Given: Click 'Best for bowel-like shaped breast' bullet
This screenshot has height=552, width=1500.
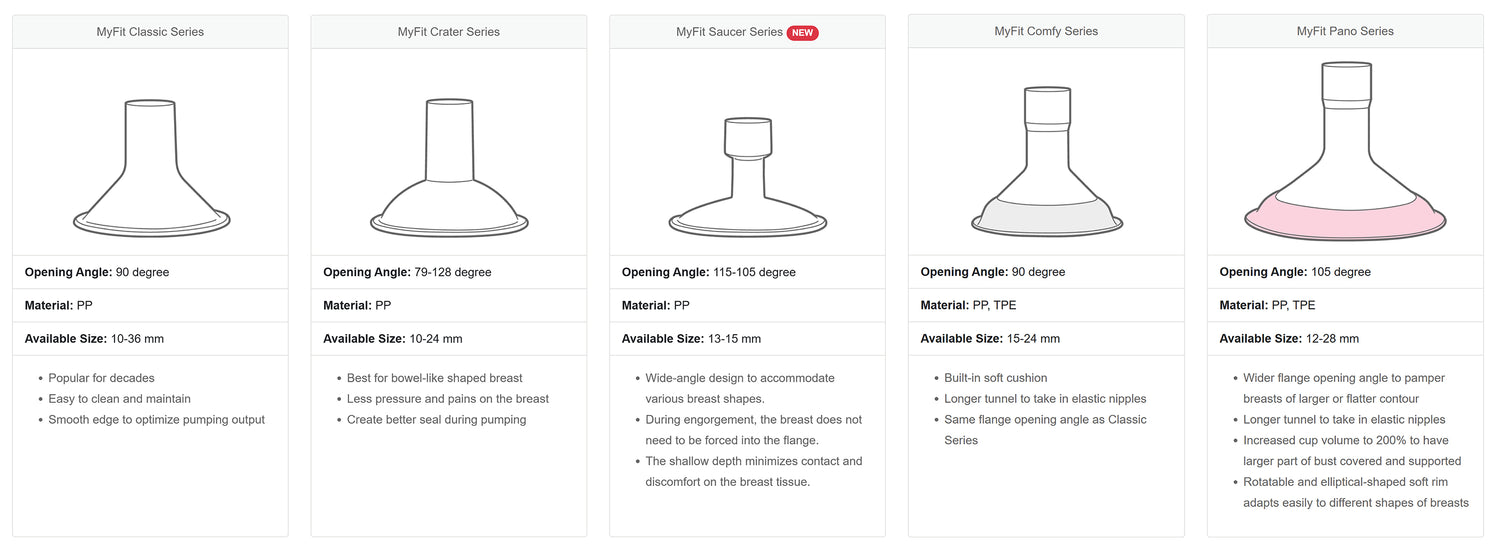Looking at the screenshot, I should (435, 378).
